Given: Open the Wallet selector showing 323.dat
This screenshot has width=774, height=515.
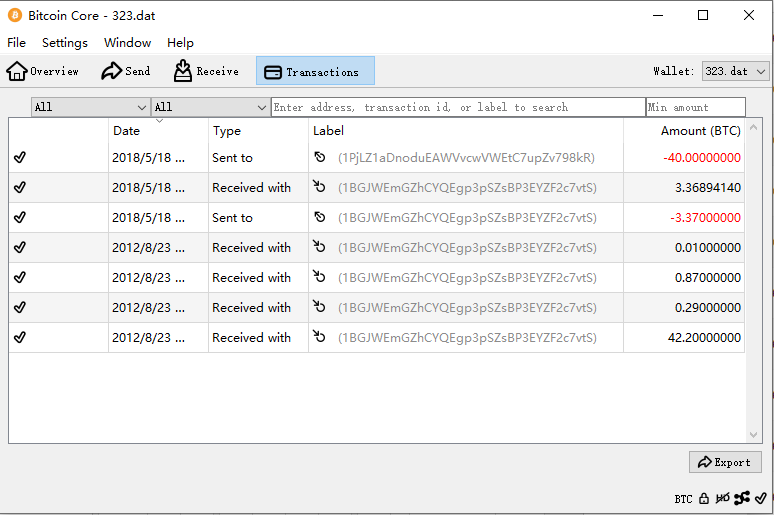Looking at the screenshot, I should click(735, 71).
